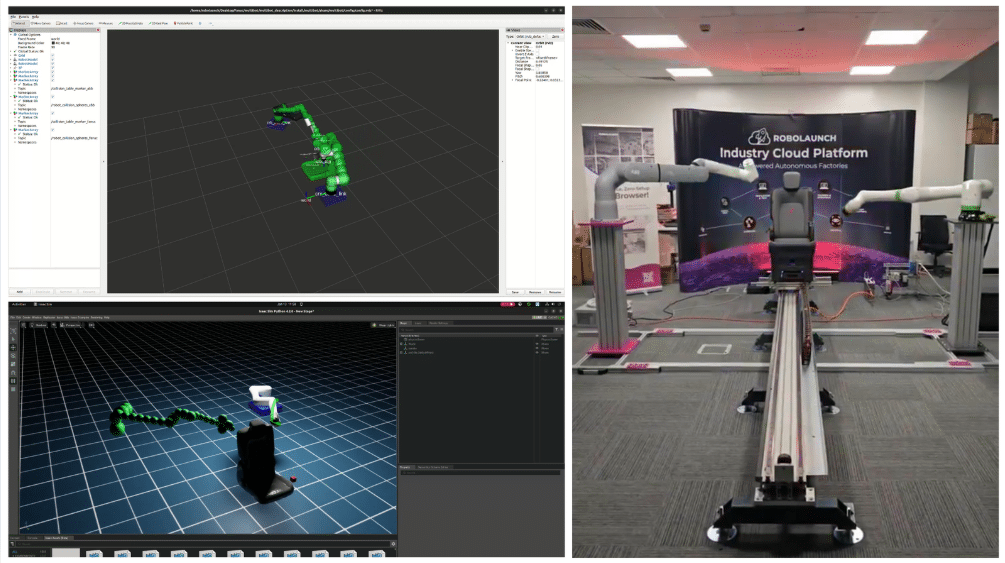Expand the Focal Point property in Views

[x=512, y=80]
